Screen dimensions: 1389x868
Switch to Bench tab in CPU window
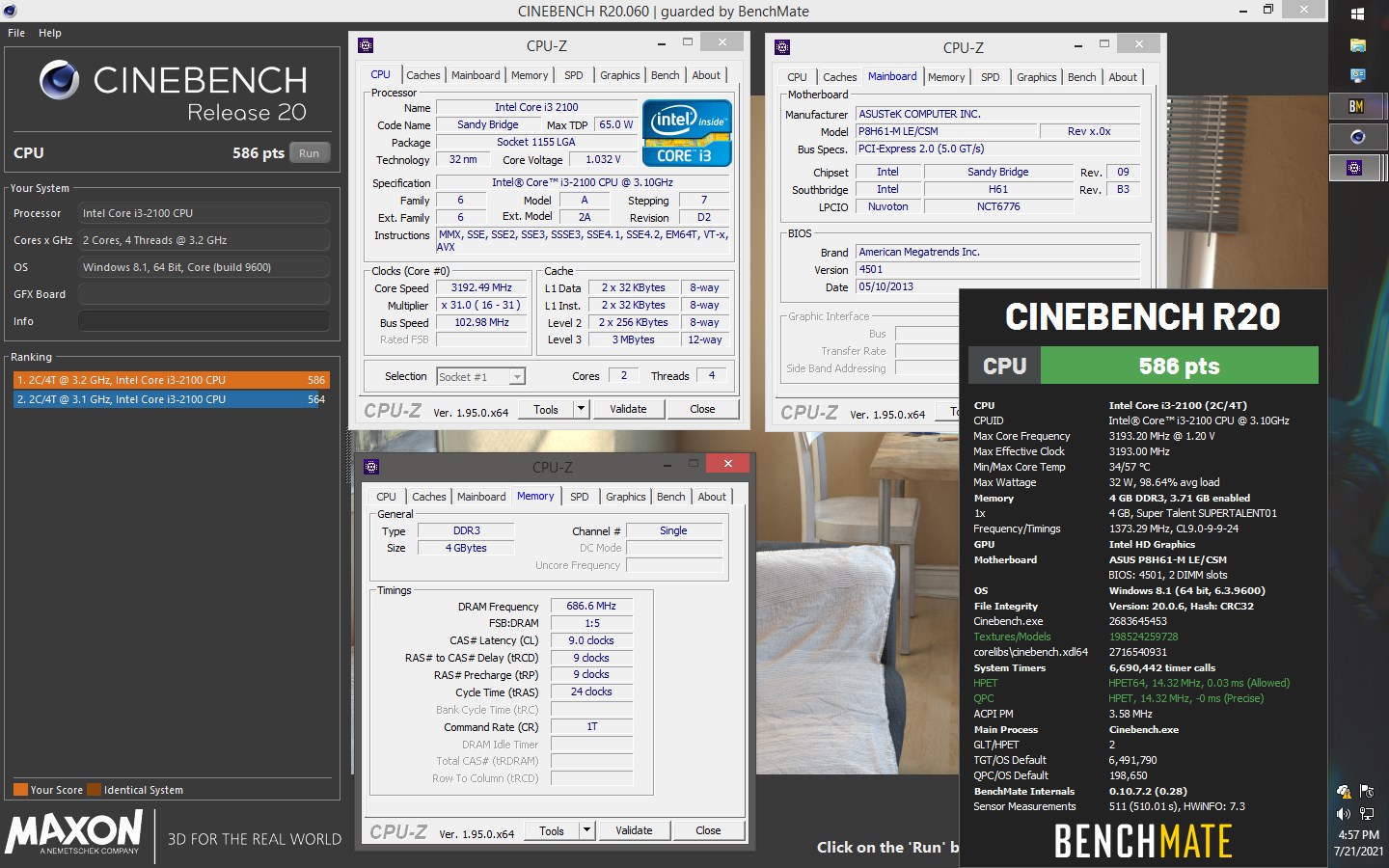(665, 75)
